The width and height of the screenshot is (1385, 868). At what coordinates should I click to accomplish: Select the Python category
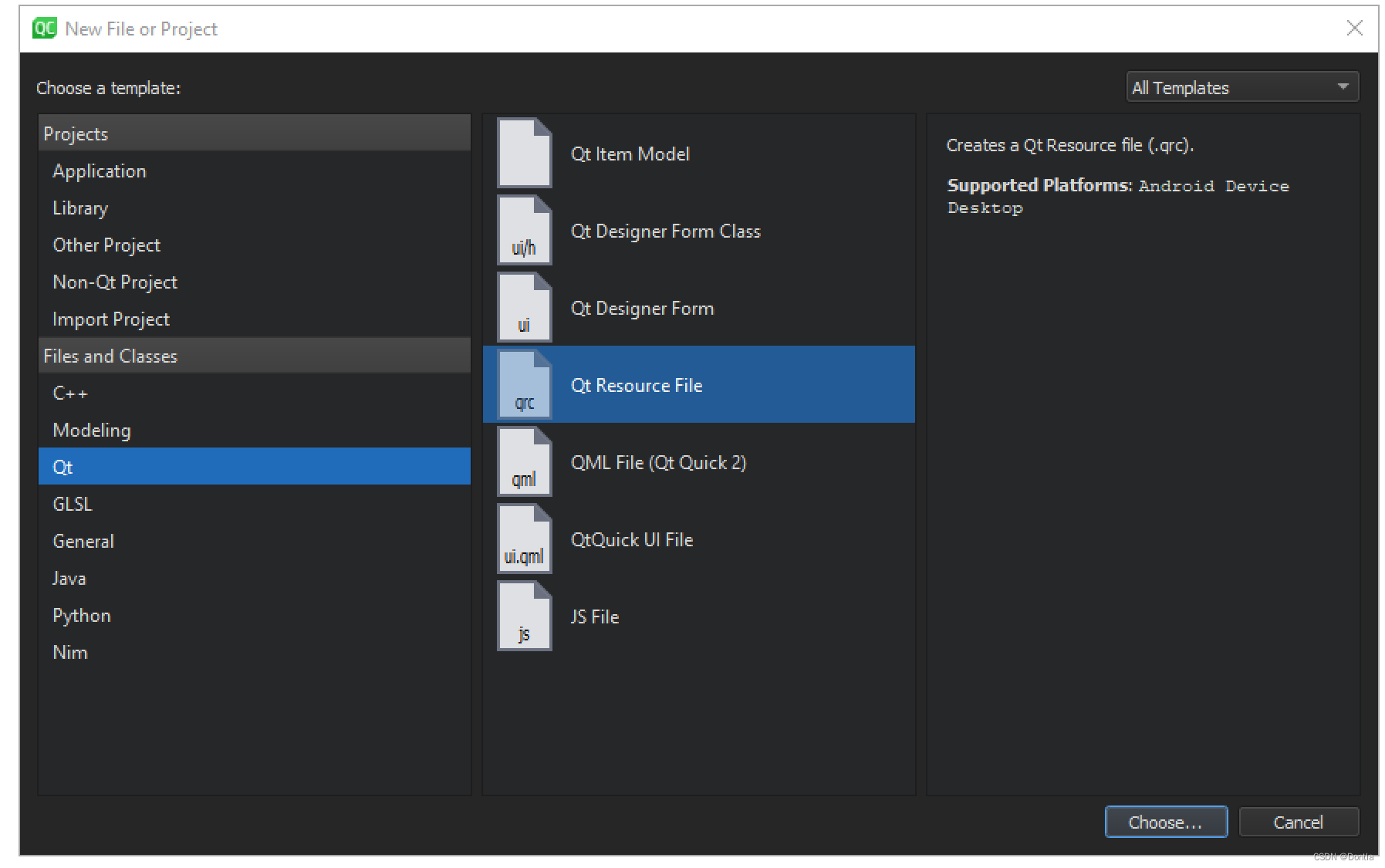tap(254, 616)
